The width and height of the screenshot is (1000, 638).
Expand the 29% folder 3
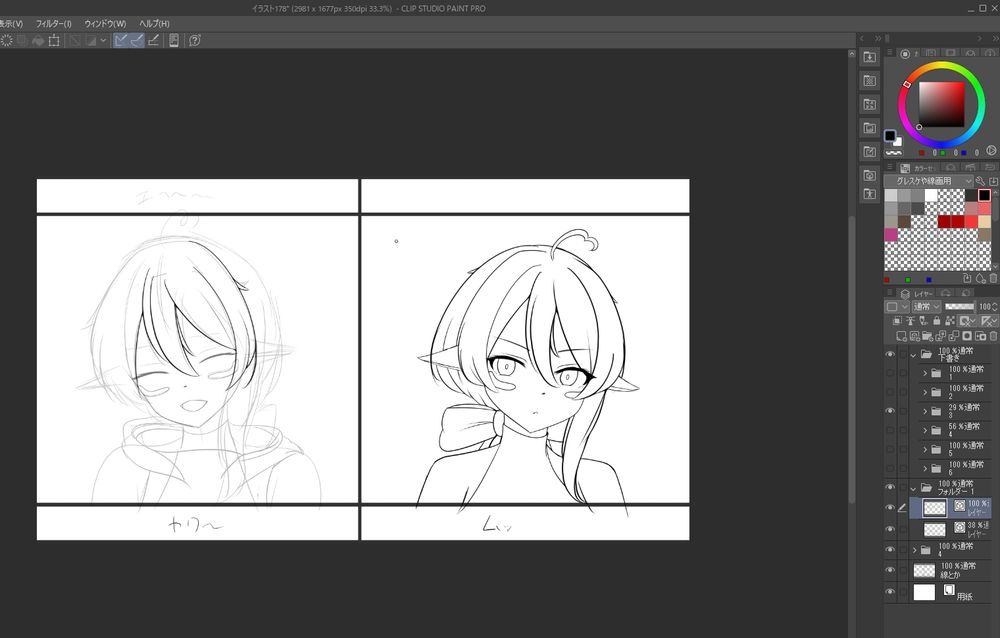(925, 412)
